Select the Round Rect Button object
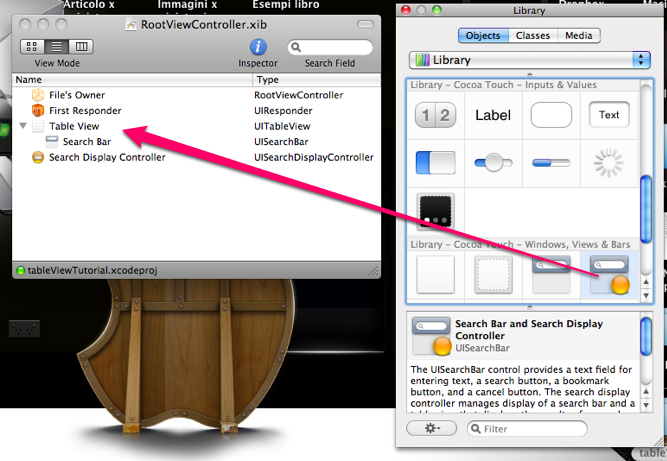 click(x=550, y=116)
